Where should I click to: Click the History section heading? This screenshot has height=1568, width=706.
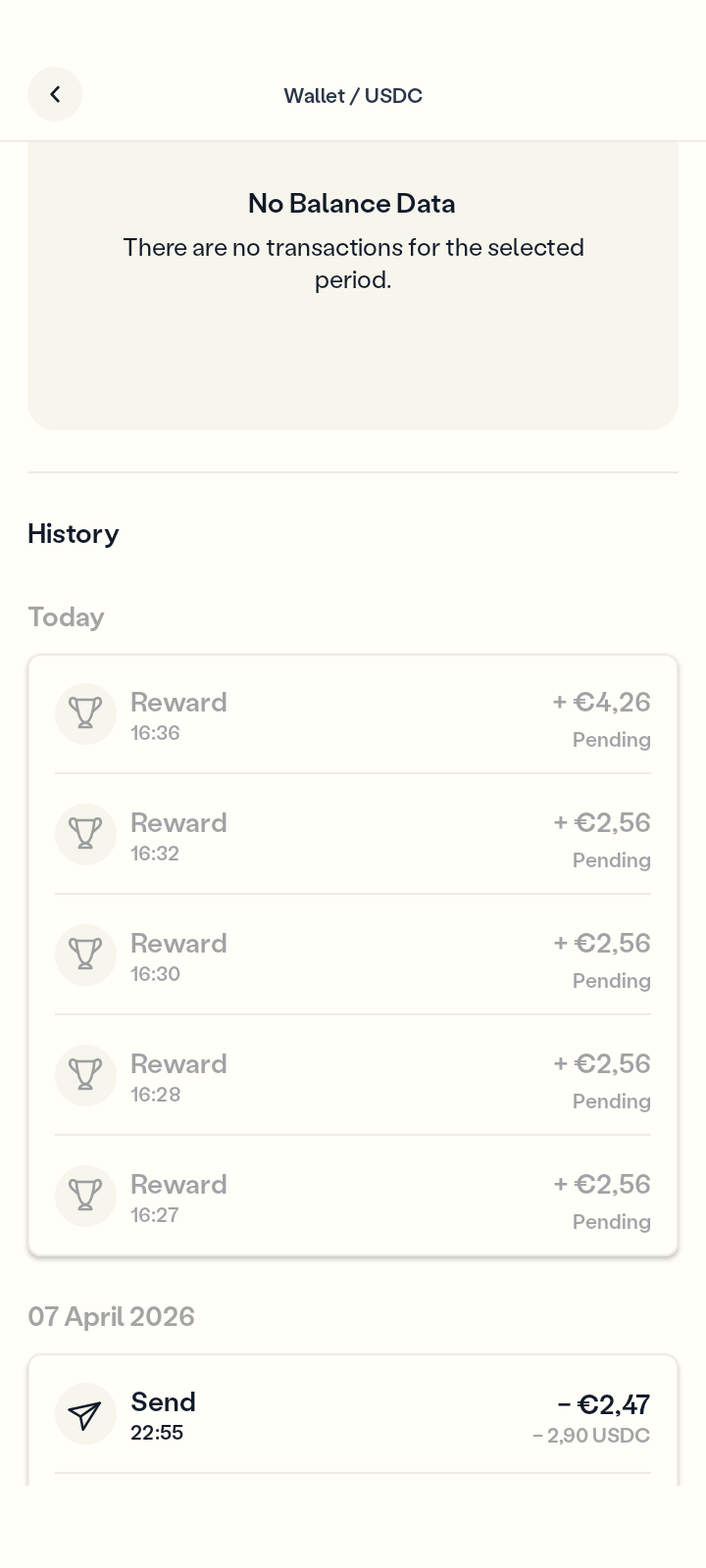click(x=74, y=534)
